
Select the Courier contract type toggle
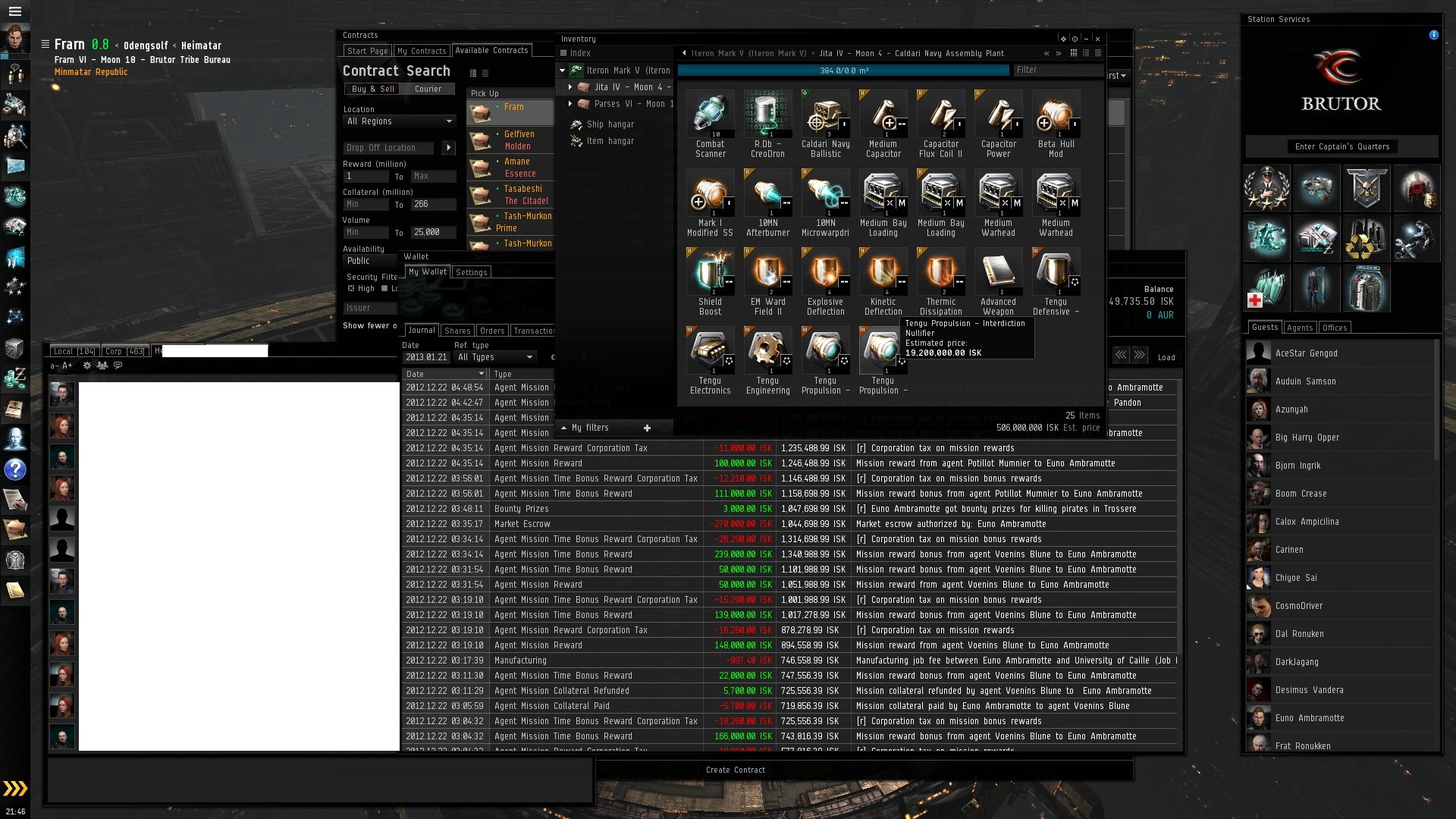pos(428,89)
